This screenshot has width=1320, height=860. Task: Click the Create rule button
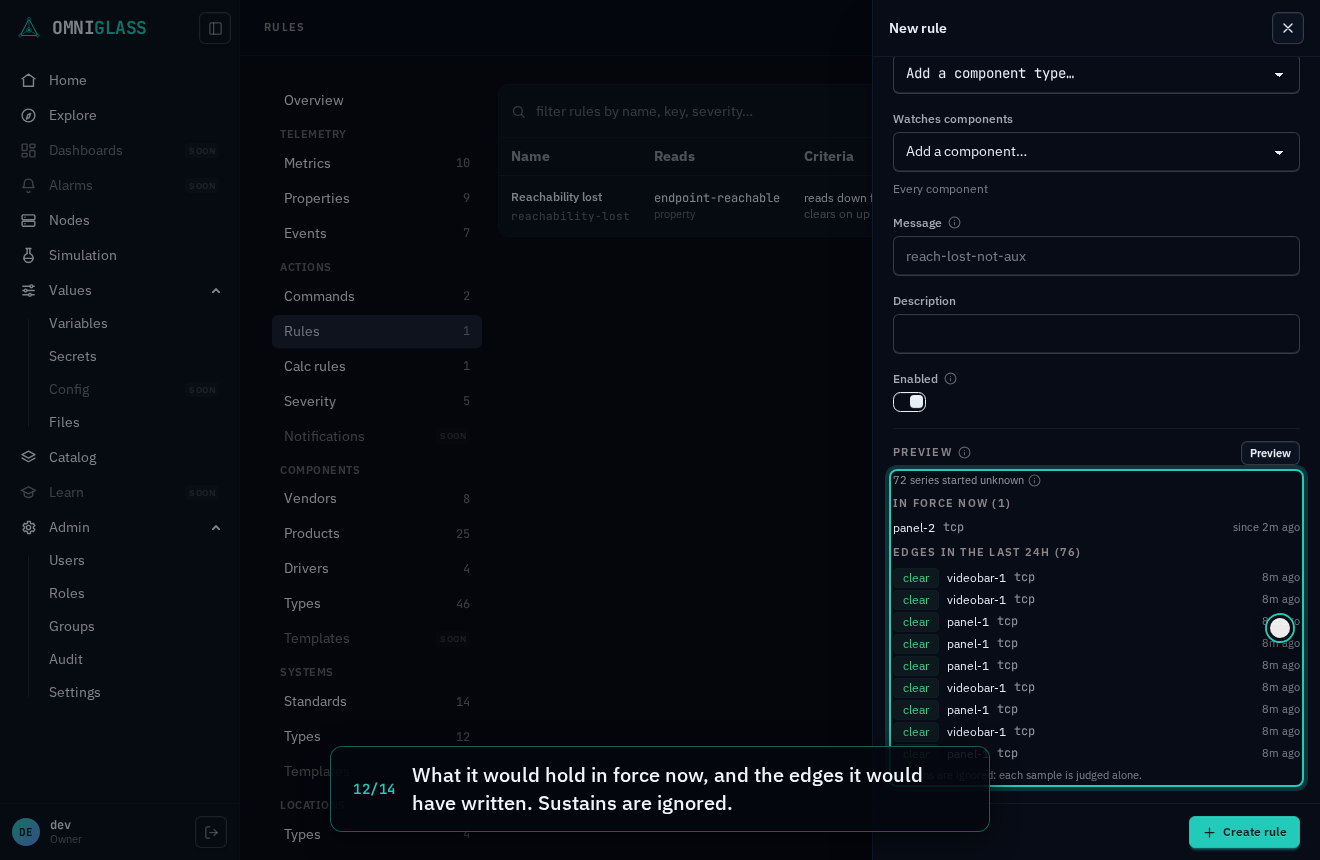(1244, 832)
